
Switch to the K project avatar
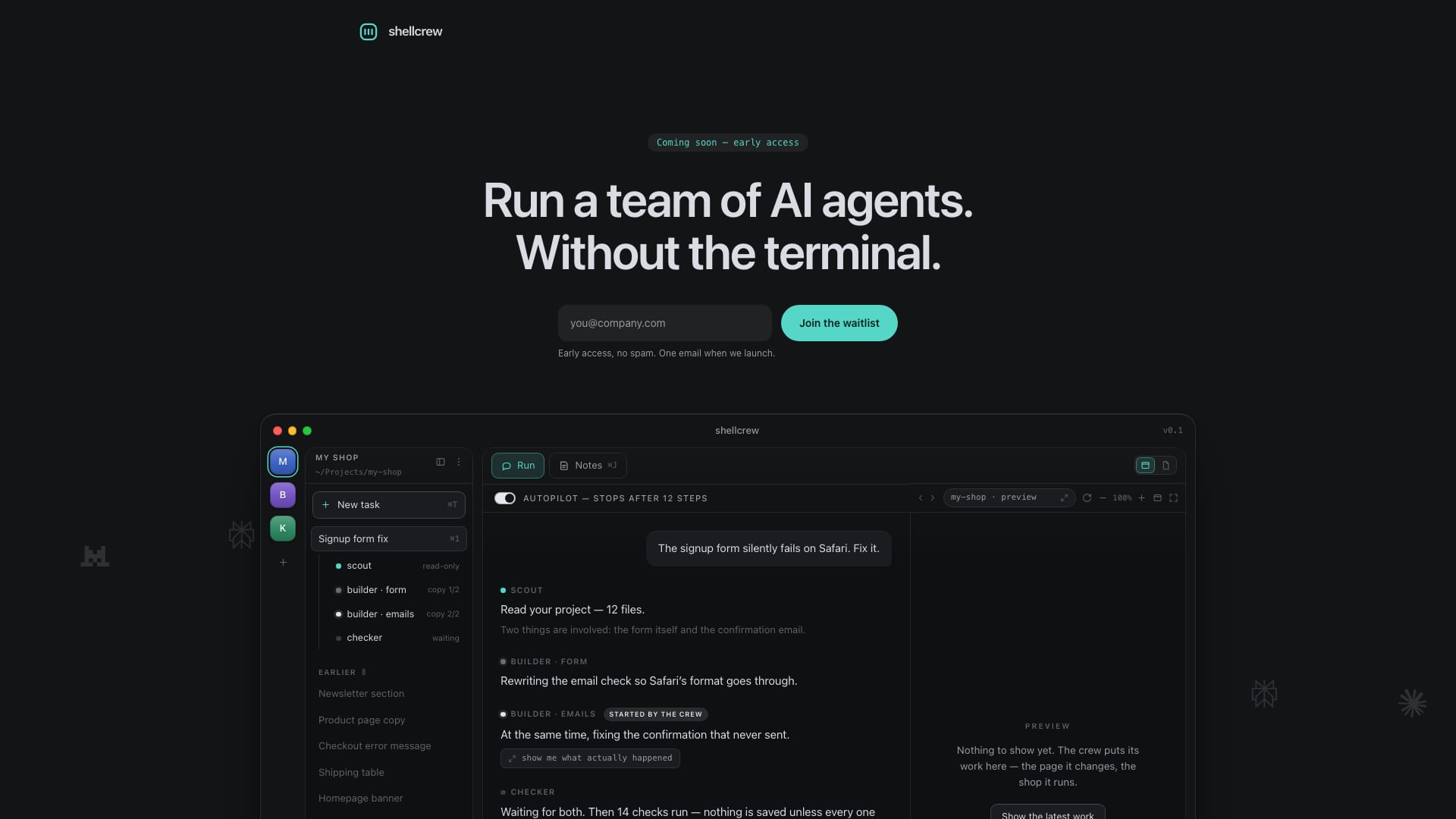[283, 528]
